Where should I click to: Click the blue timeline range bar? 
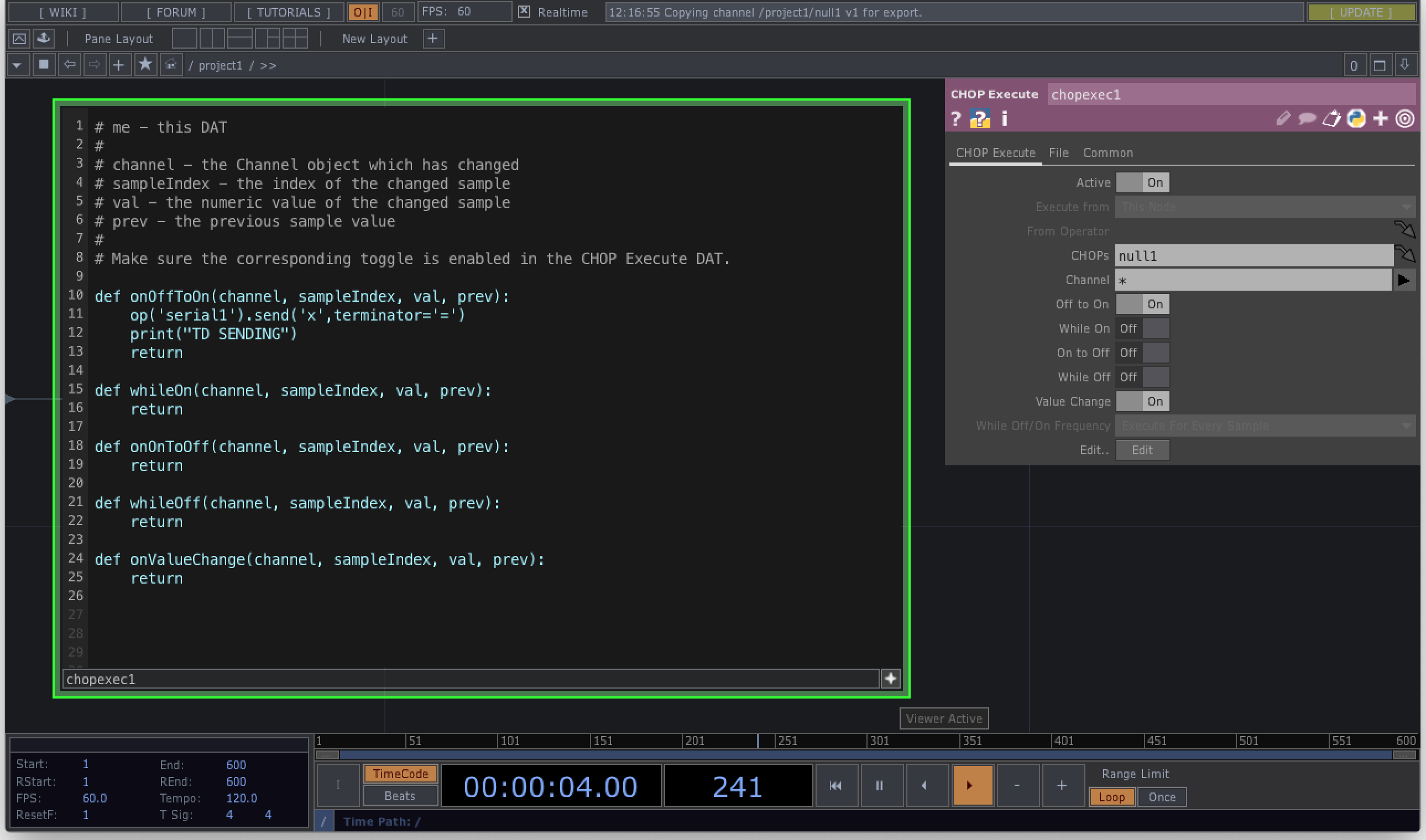tap(865, 755)
